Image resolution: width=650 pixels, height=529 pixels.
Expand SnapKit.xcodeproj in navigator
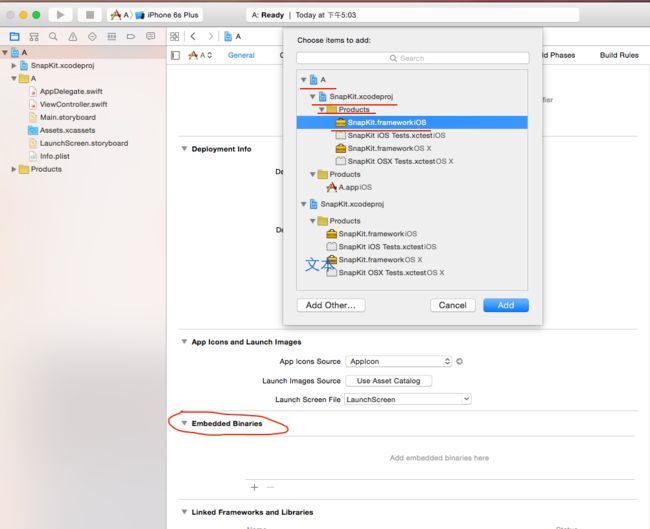[x=14, y=66]
